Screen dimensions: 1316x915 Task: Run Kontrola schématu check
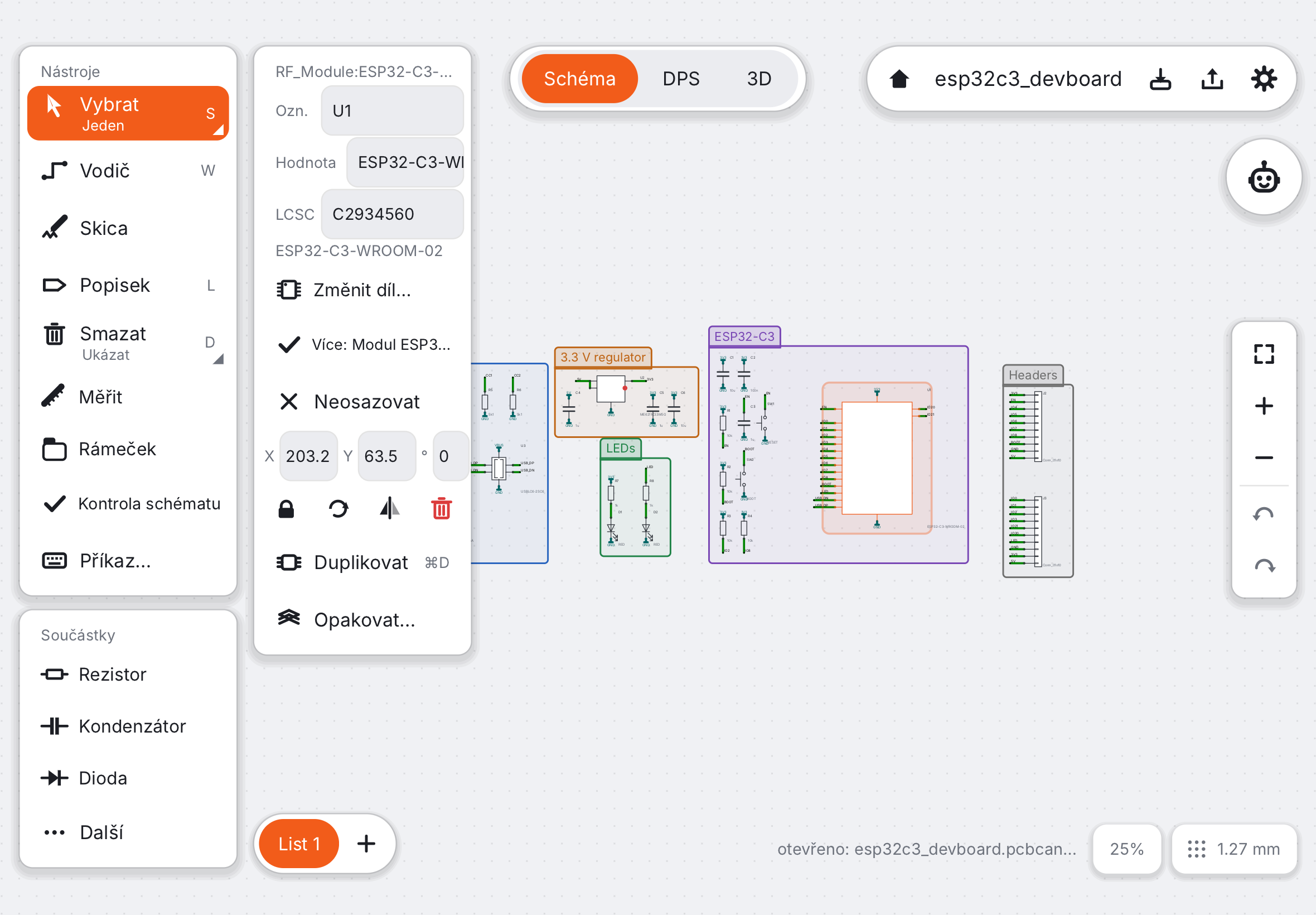[128, 503]
